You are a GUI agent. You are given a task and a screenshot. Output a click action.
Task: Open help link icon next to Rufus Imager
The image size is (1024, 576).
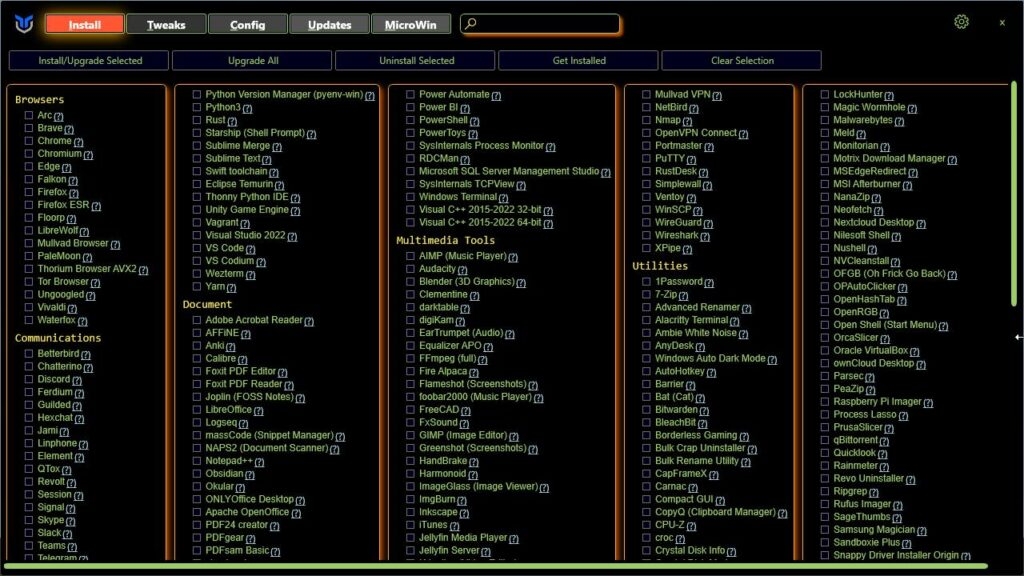pos(898,505)
